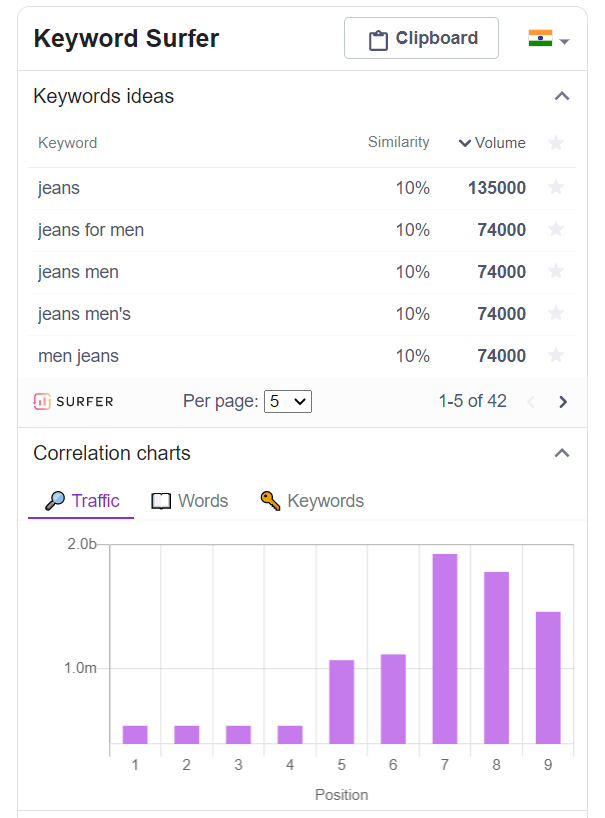Click the position 9 traffic bar
605x818 pixels.
click(548, 678)
